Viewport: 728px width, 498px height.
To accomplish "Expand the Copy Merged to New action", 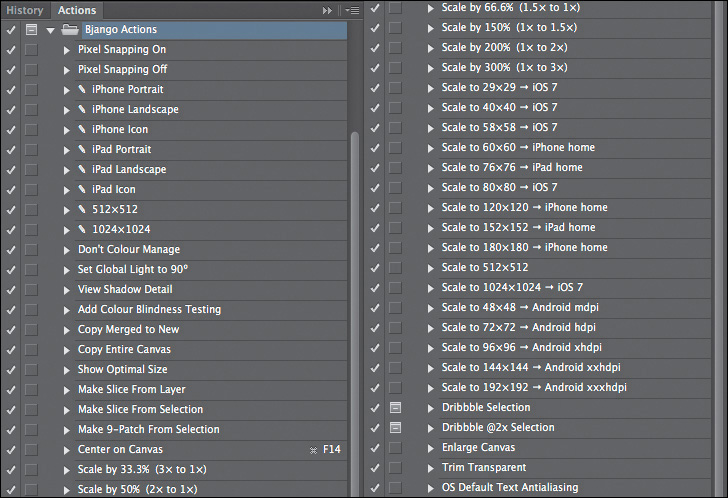I will click(67, 330).
